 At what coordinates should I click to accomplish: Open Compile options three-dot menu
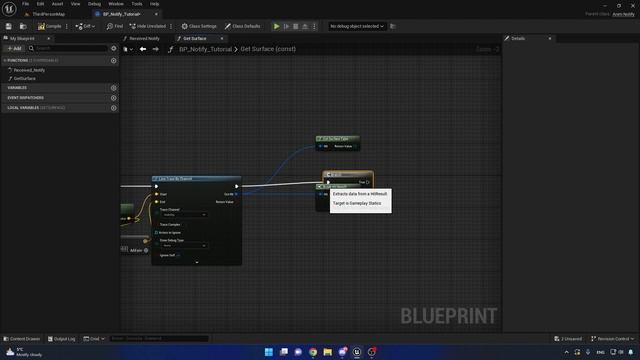[x=67, y=26]
